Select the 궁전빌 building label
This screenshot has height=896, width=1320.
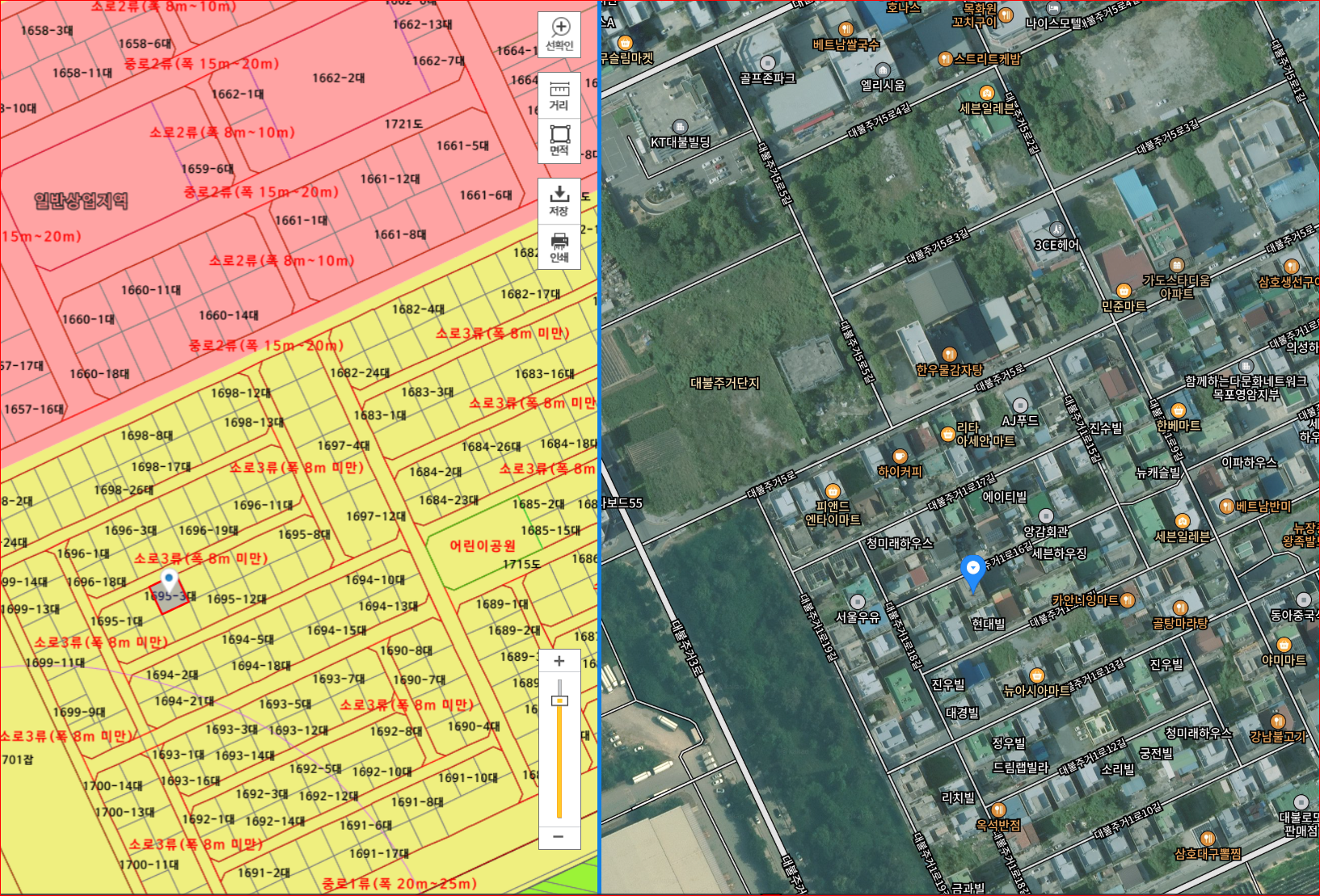point(1156,753)
